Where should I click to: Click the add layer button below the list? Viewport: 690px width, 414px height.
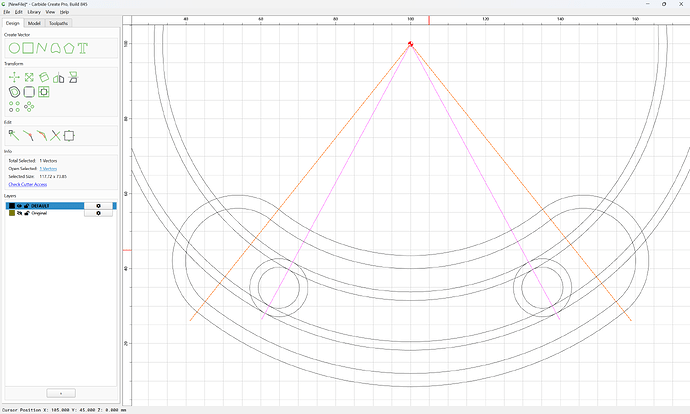point(61,393)
